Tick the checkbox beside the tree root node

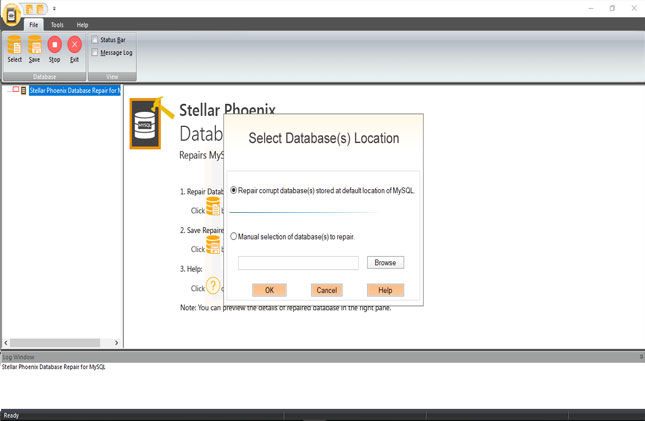16,90
